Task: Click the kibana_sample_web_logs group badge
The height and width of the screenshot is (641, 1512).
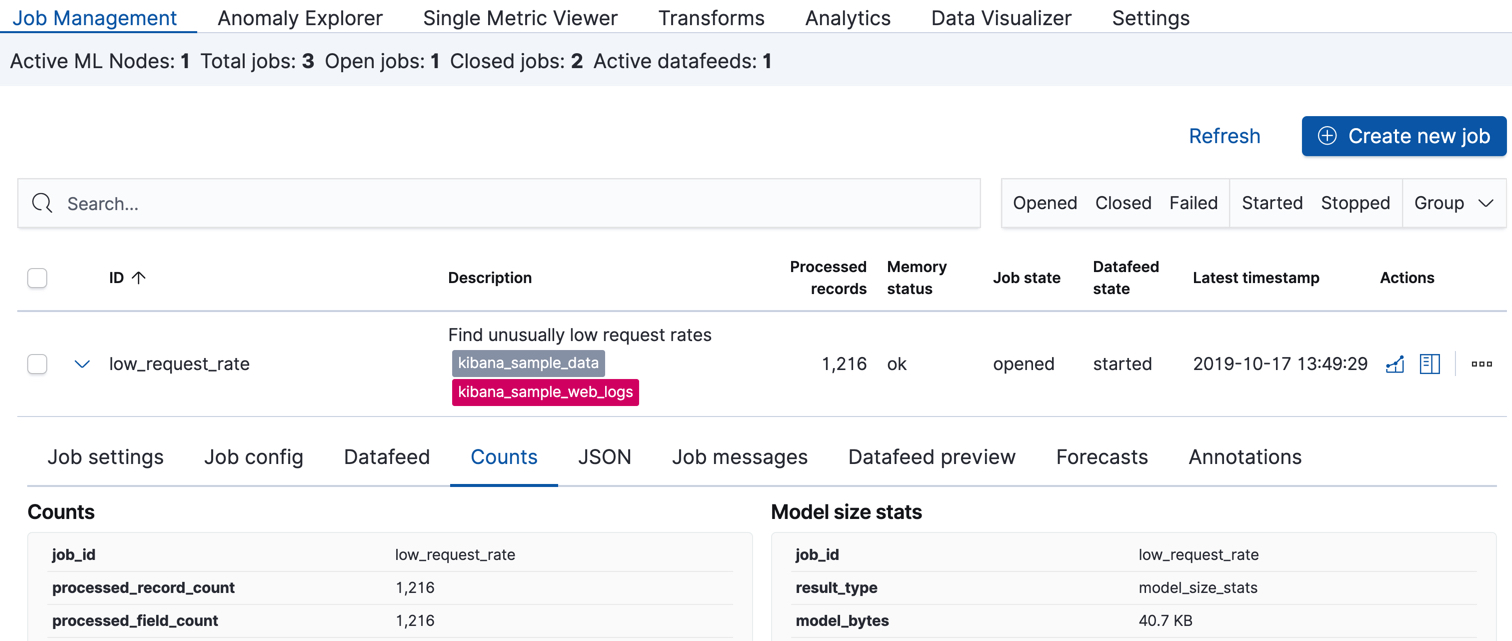Action: 545,392
